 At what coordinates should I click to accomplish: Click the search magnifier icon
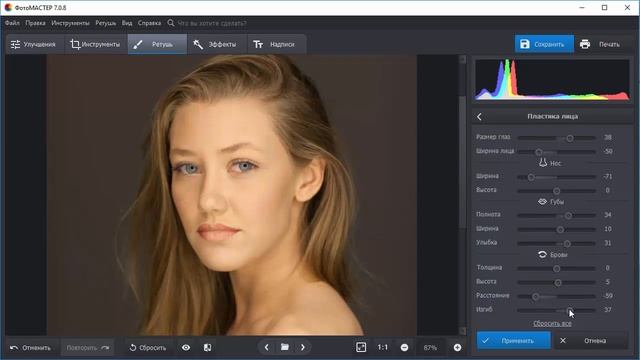pyautogui.click(x=171, y=23)
